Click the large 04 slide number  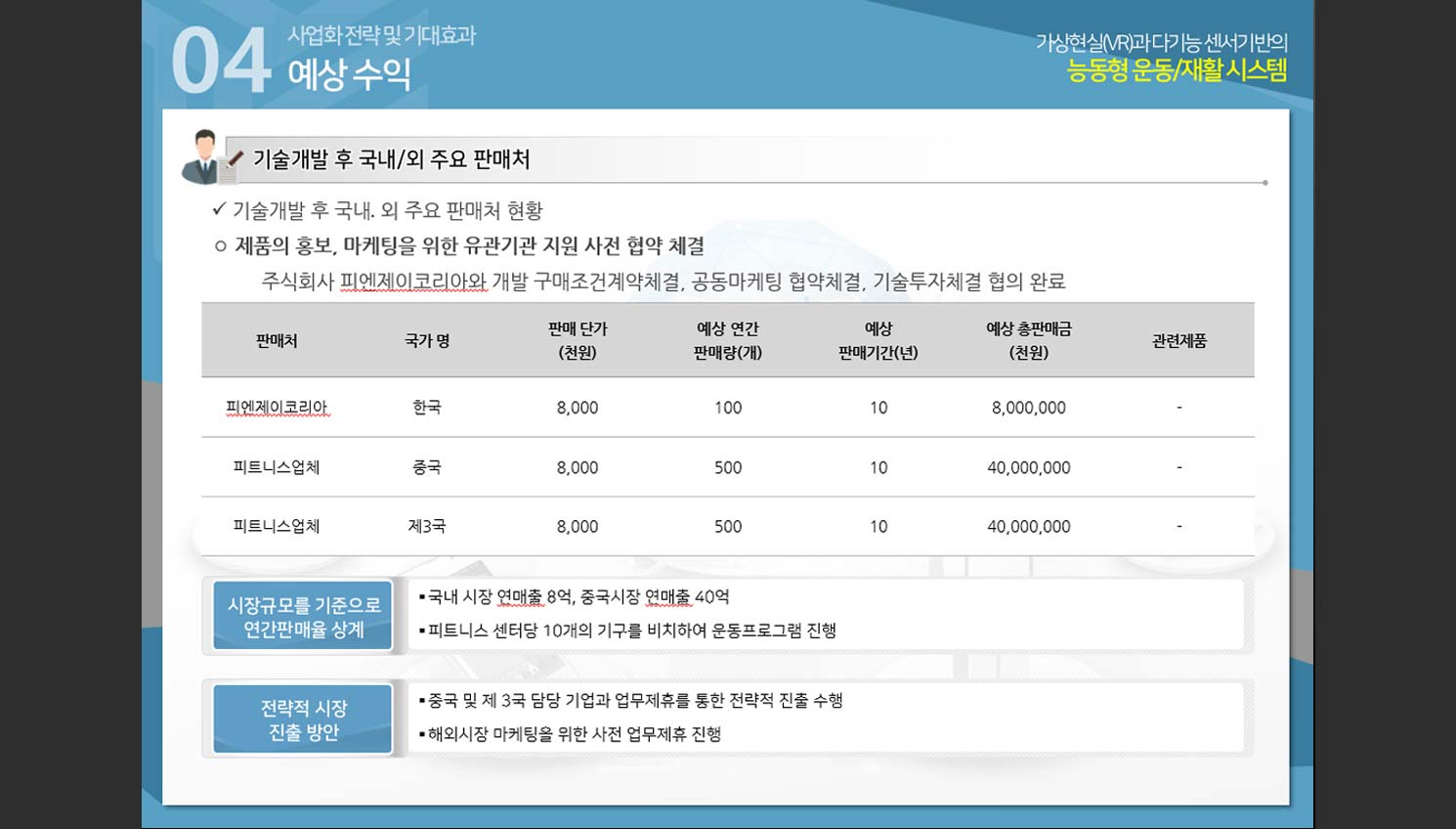point(220,62)
